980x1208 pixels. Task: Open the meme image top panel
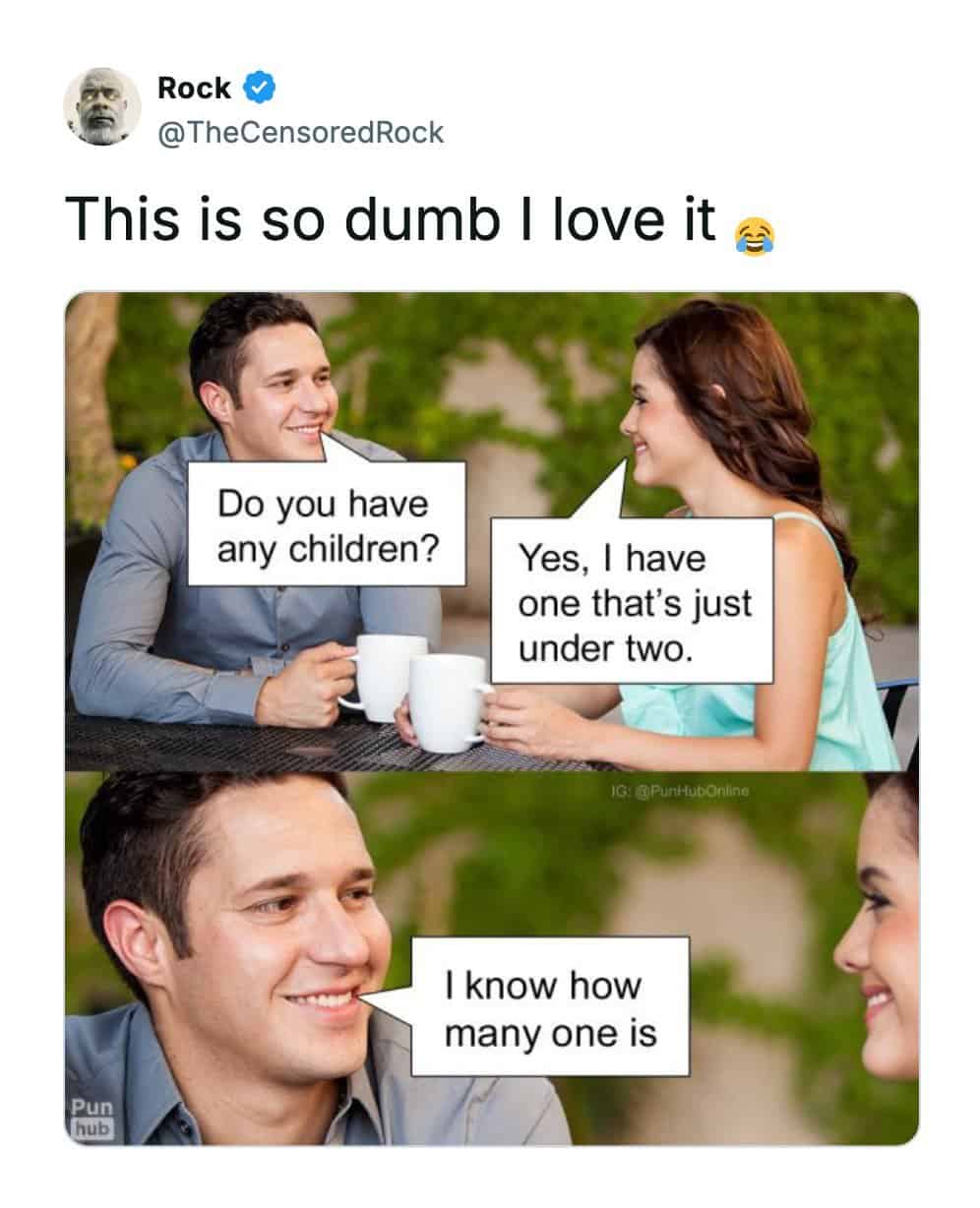coord(492,532)
